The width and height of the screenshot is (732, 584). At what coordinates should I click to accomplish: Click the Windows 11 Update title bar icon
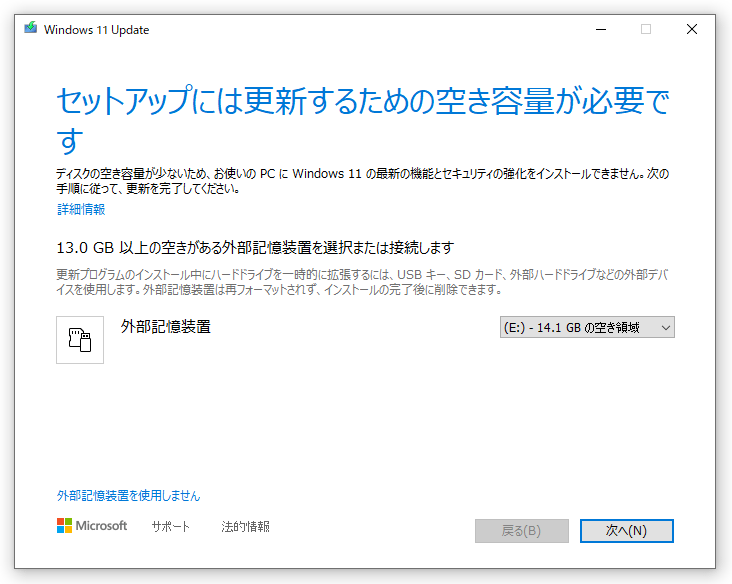pos(31,28)
